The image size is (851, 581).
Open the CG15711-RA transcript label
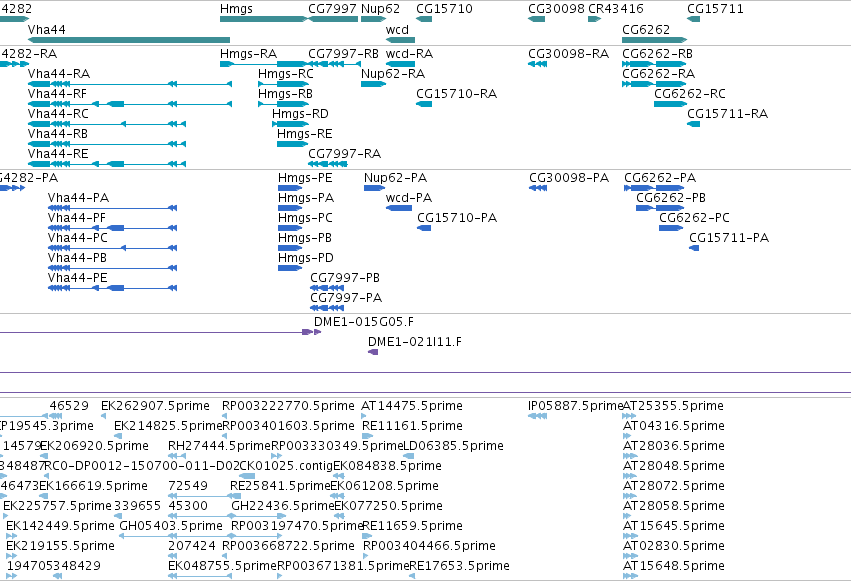pyautogui.click(x=727, y=114)
